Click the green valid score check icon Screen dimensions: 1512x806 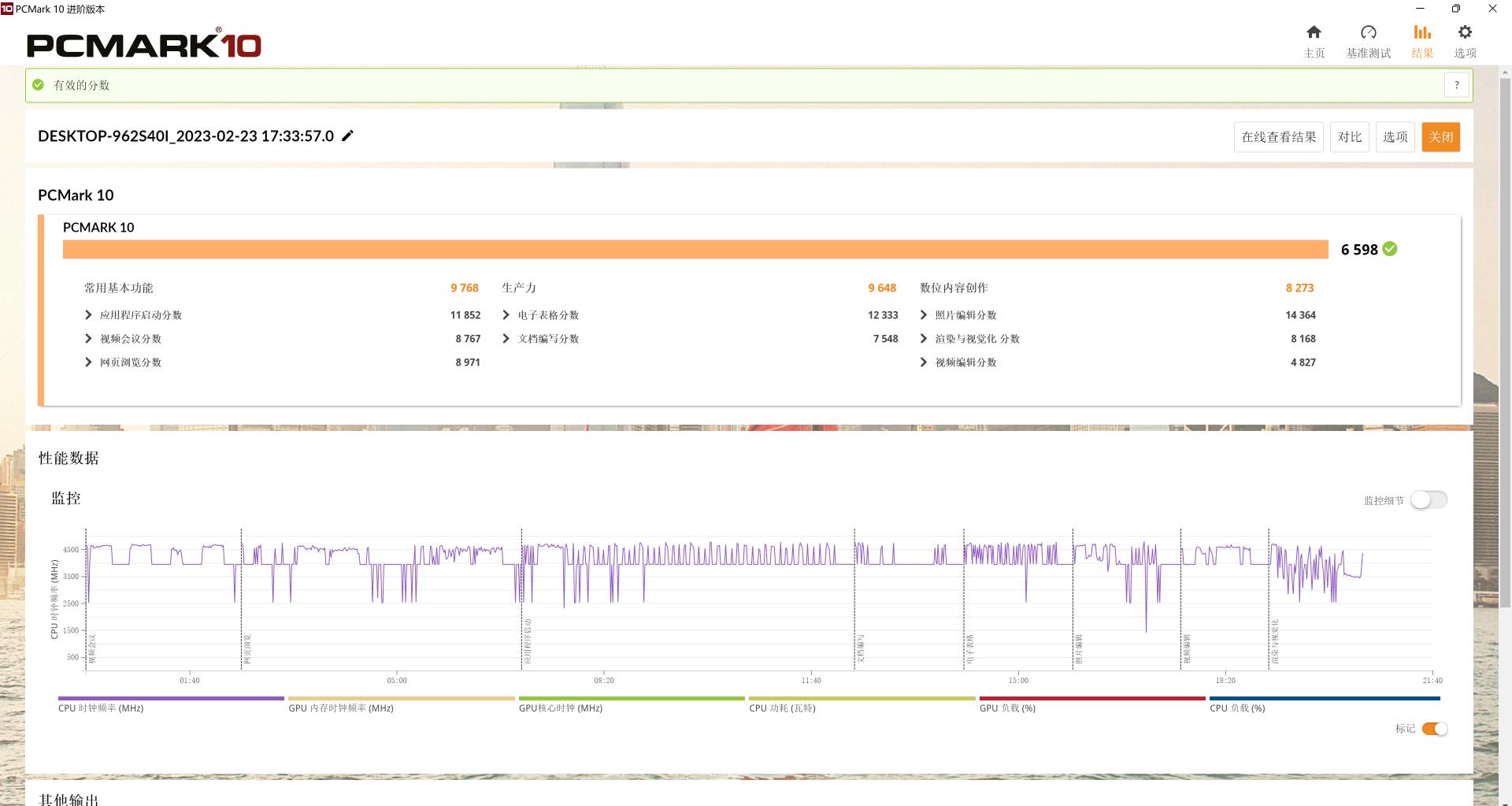point(38,85)
